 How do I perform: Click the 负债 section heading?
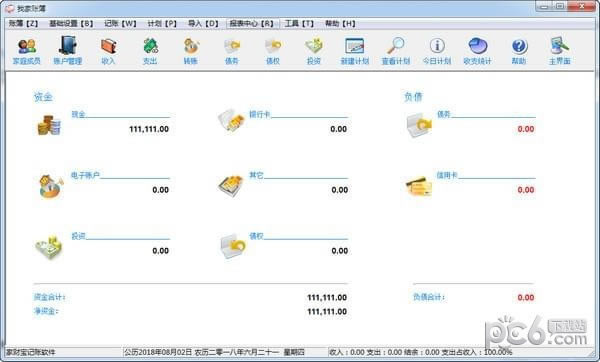(x=413, y=97)
